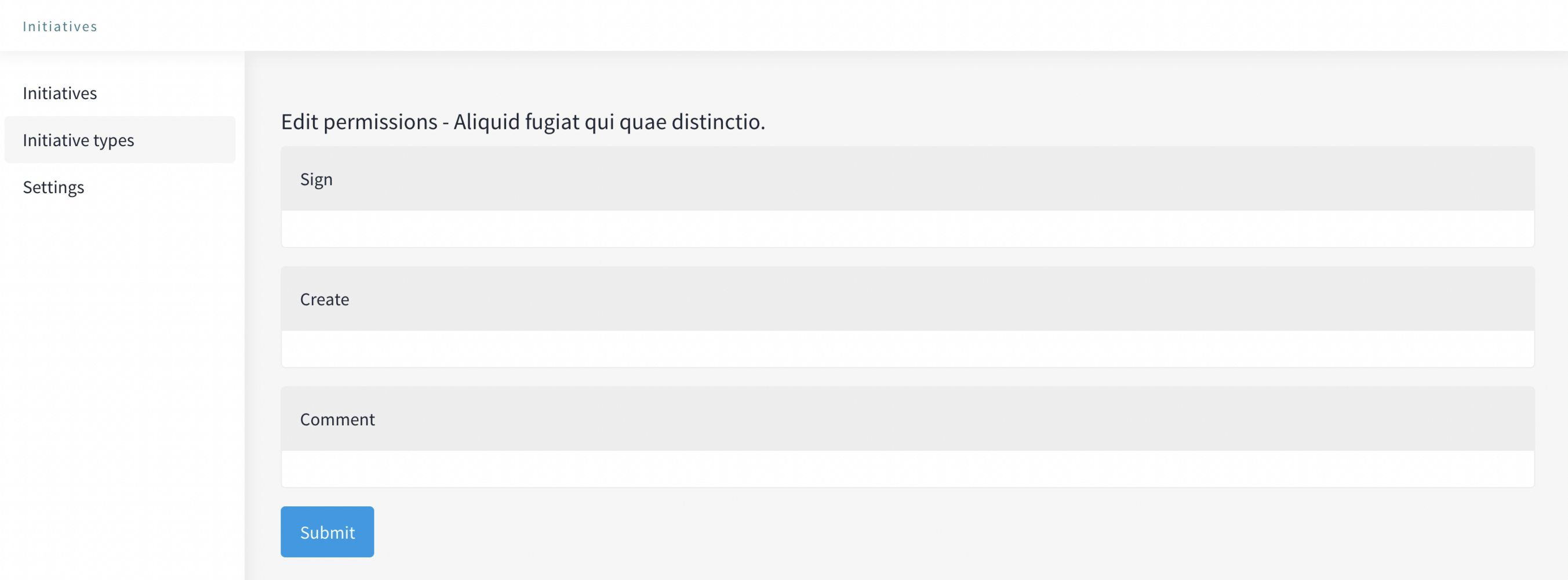
Task: Open Initiatives in the sidebar menu
Action: click(x=60, y=93)
